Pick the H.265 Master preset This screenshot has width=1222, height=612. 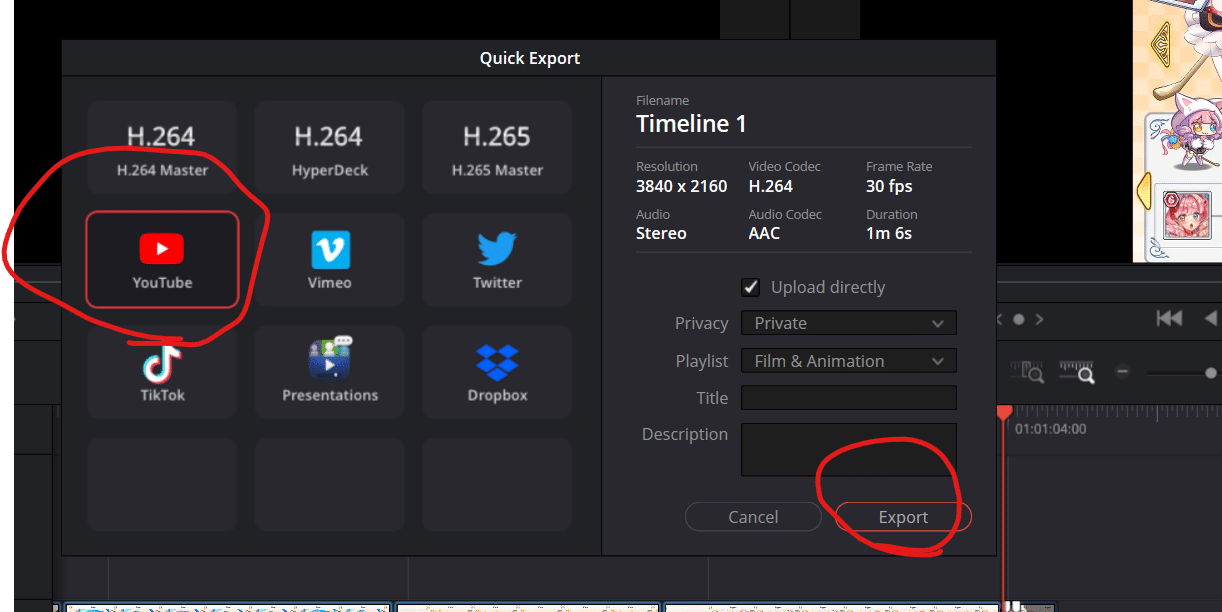tap(497, 147)
